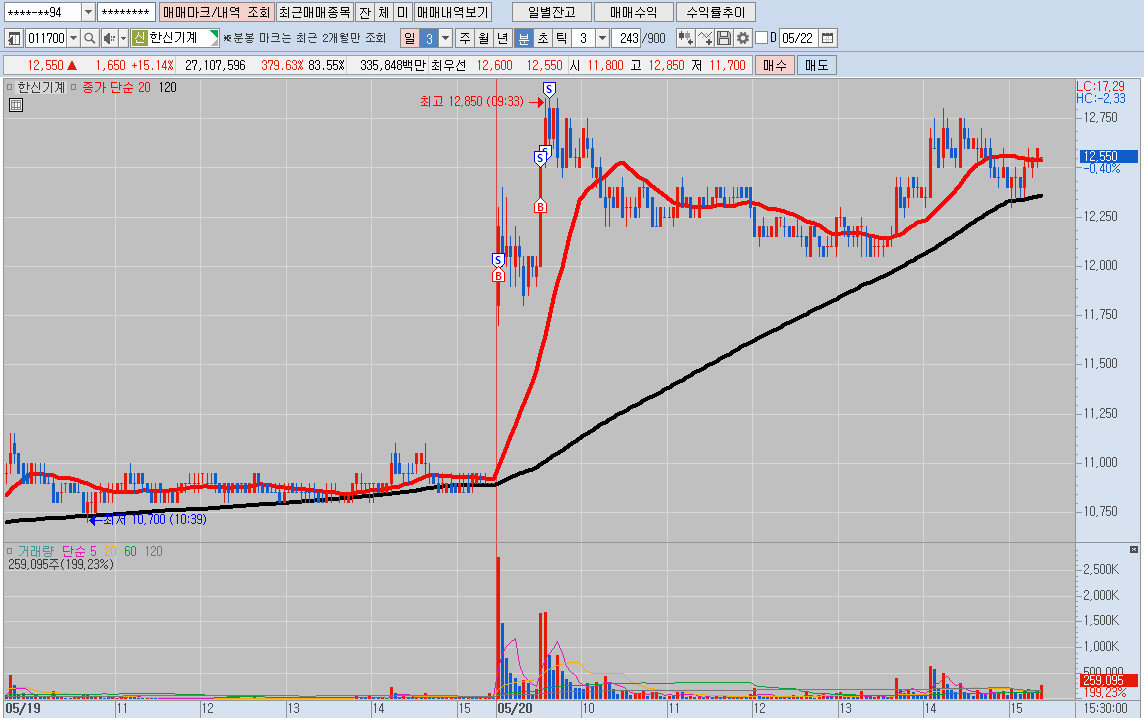Click the green 신 badge before 한신기계
This screenshot has width=1144, height=718.
[139, 38]
